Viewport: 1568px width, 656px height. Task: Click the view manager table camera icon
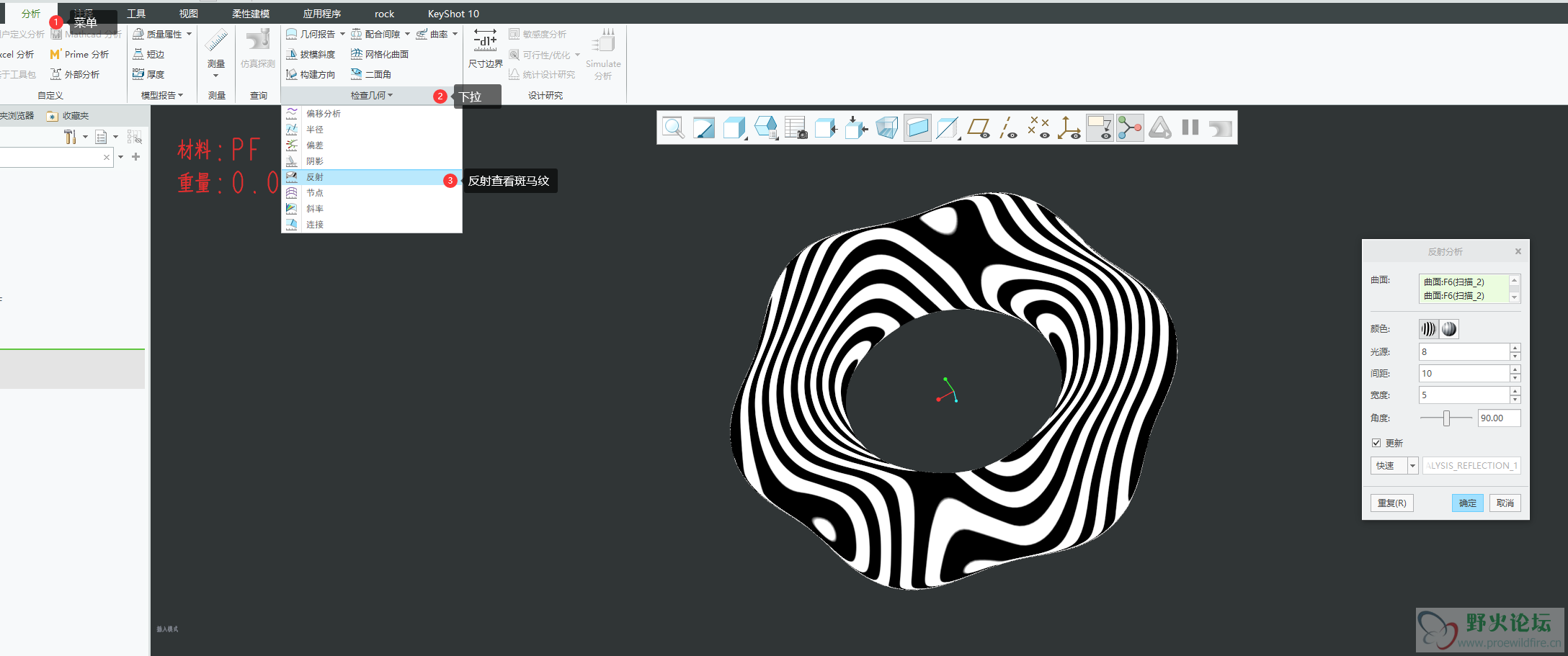tap(796, 128)
